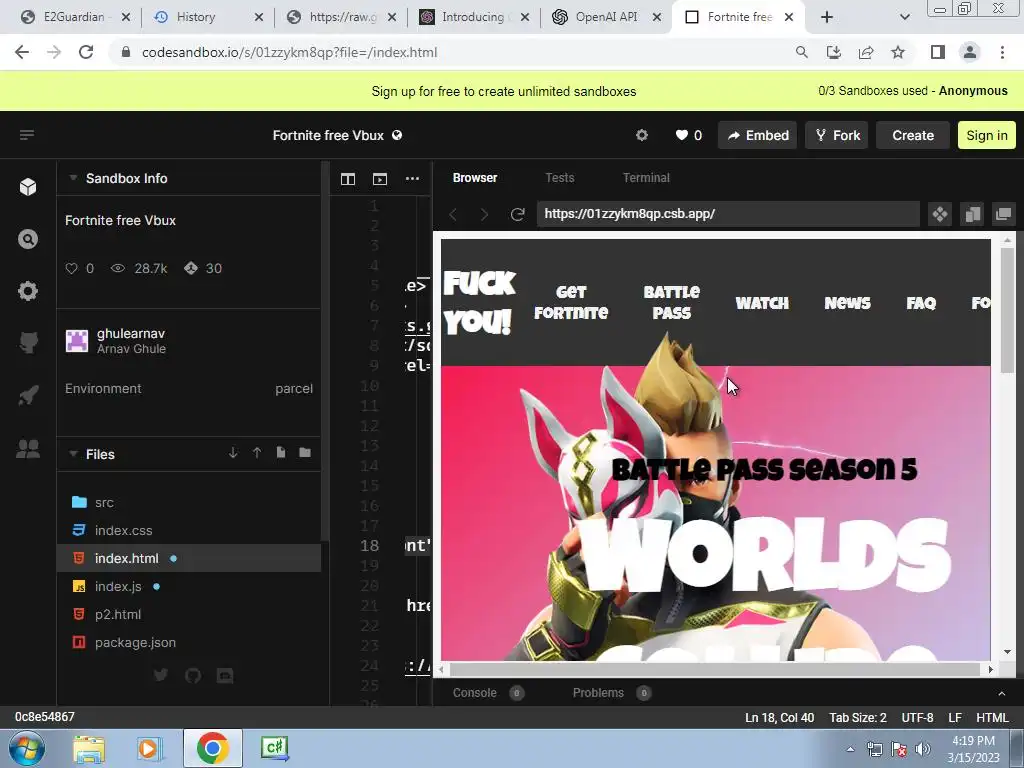The height and width of the screenshot is (768, 1024).
Task: Click the Create button
Action: tap(913, 135)
